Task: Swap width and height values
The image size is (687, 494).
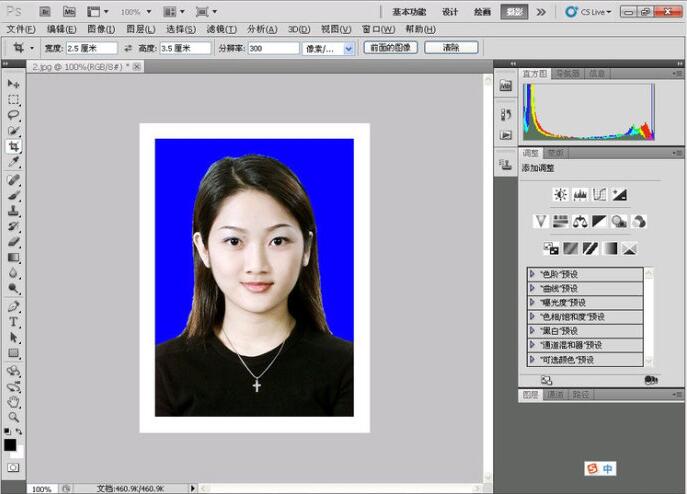Action: 128,48
